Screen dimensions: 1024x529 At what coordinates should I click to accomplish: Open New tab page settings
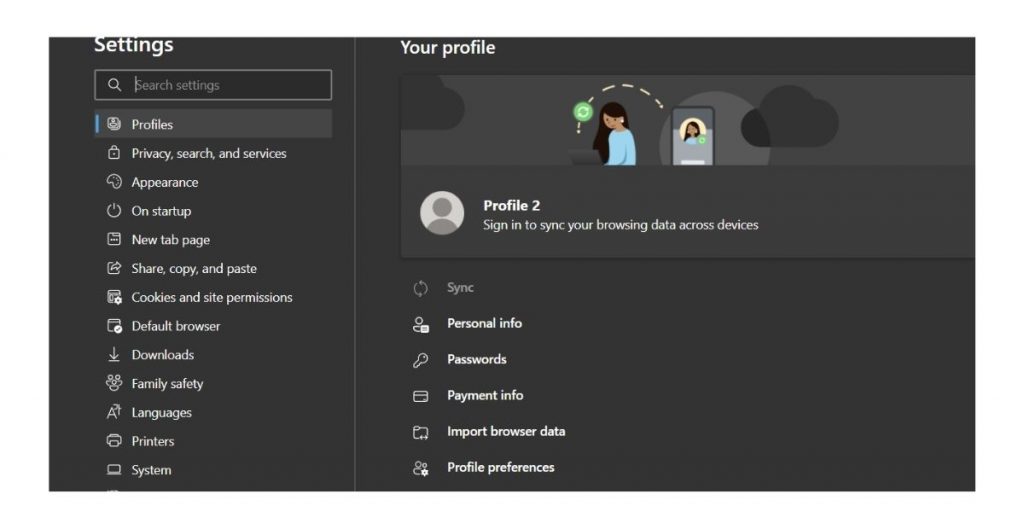170,240
